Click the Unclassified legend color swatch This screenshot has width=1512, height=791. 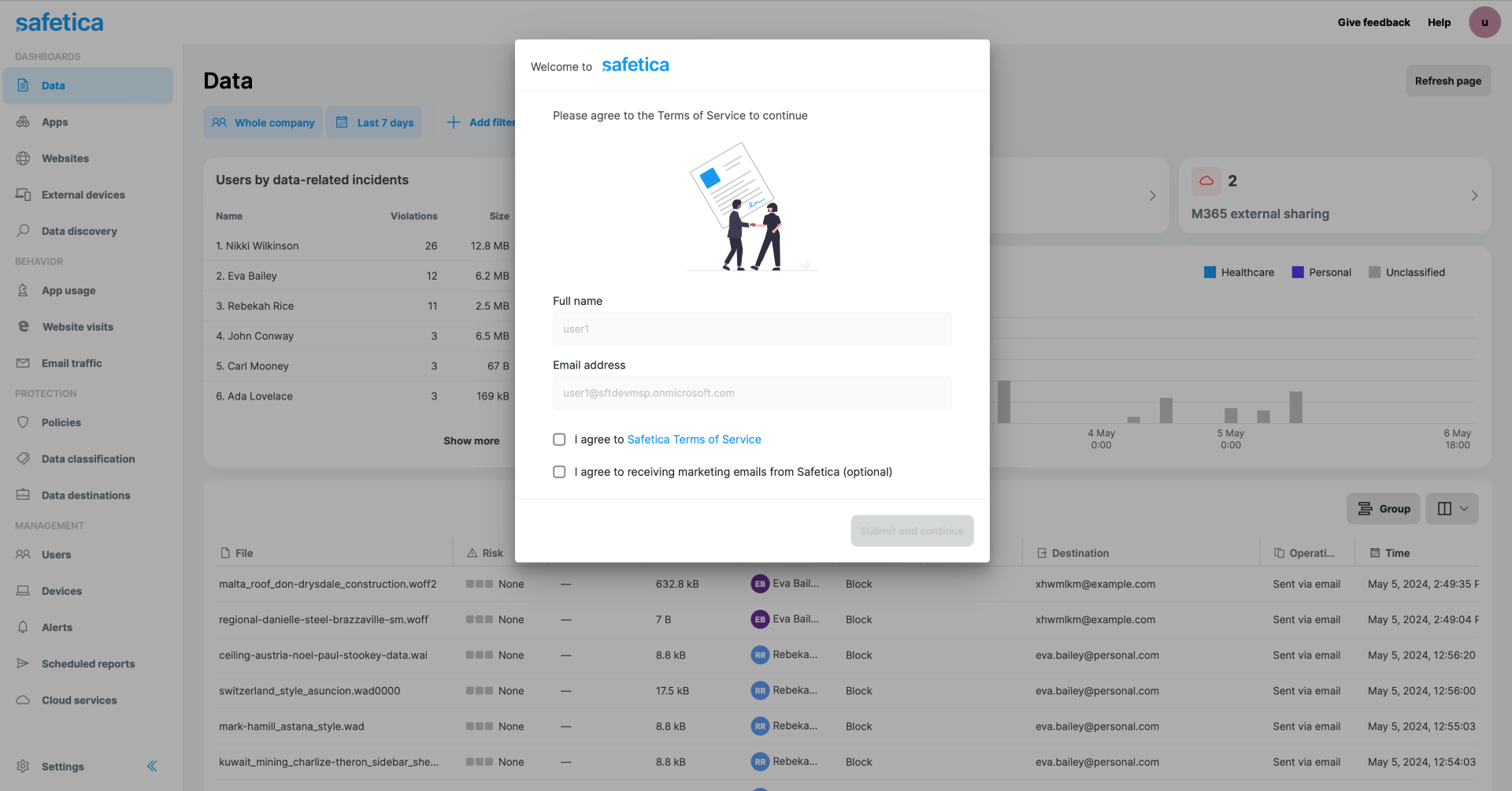click(x=1374, y=273)
